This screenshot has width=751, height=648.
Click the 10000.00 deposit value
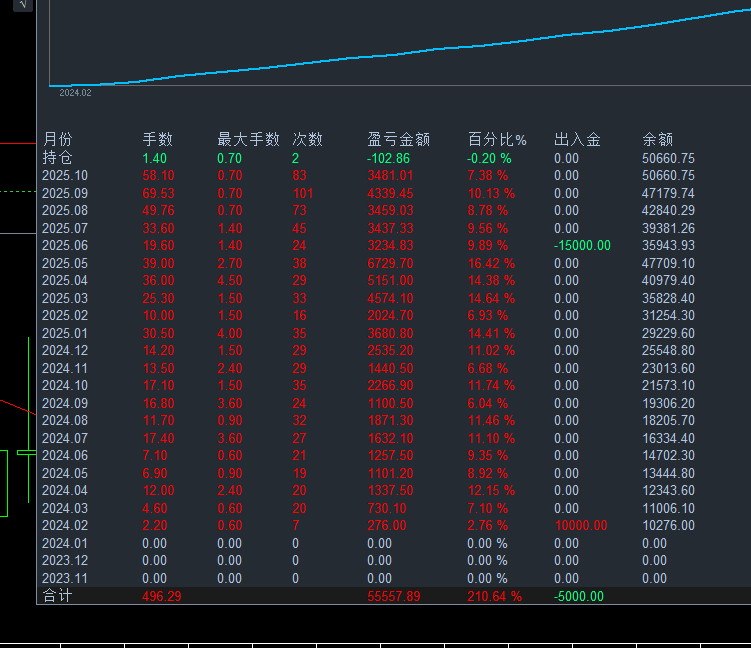(580, 525)
